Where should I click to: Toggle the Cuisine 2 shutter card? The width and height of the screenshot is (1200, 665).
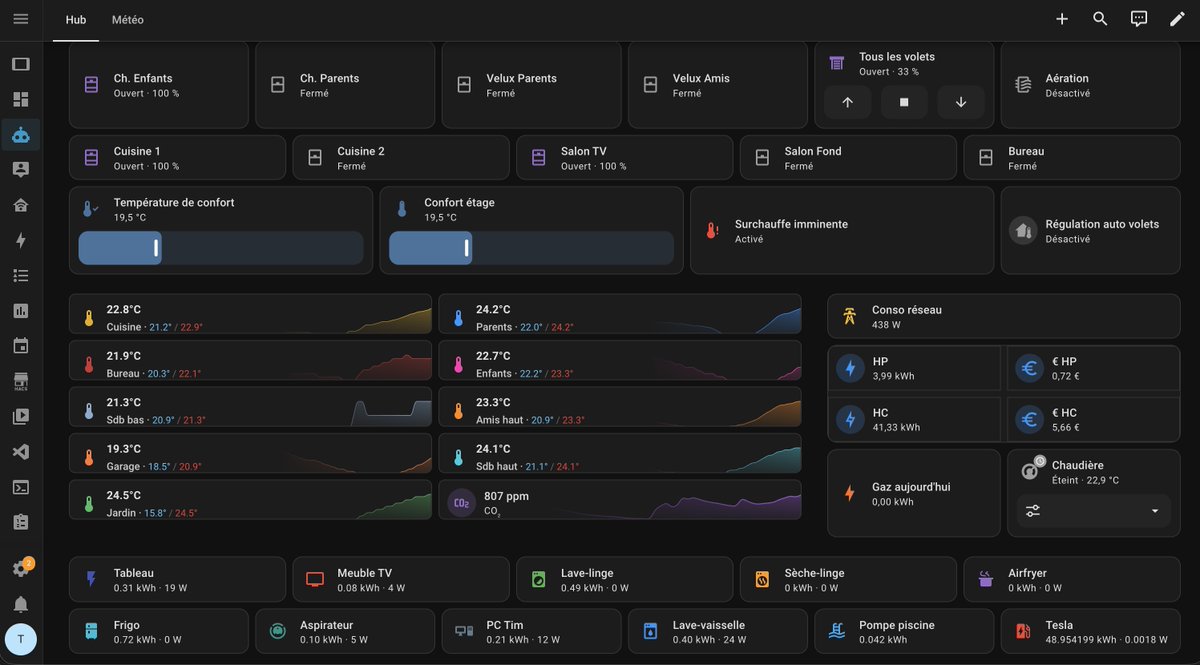point(401,158)
